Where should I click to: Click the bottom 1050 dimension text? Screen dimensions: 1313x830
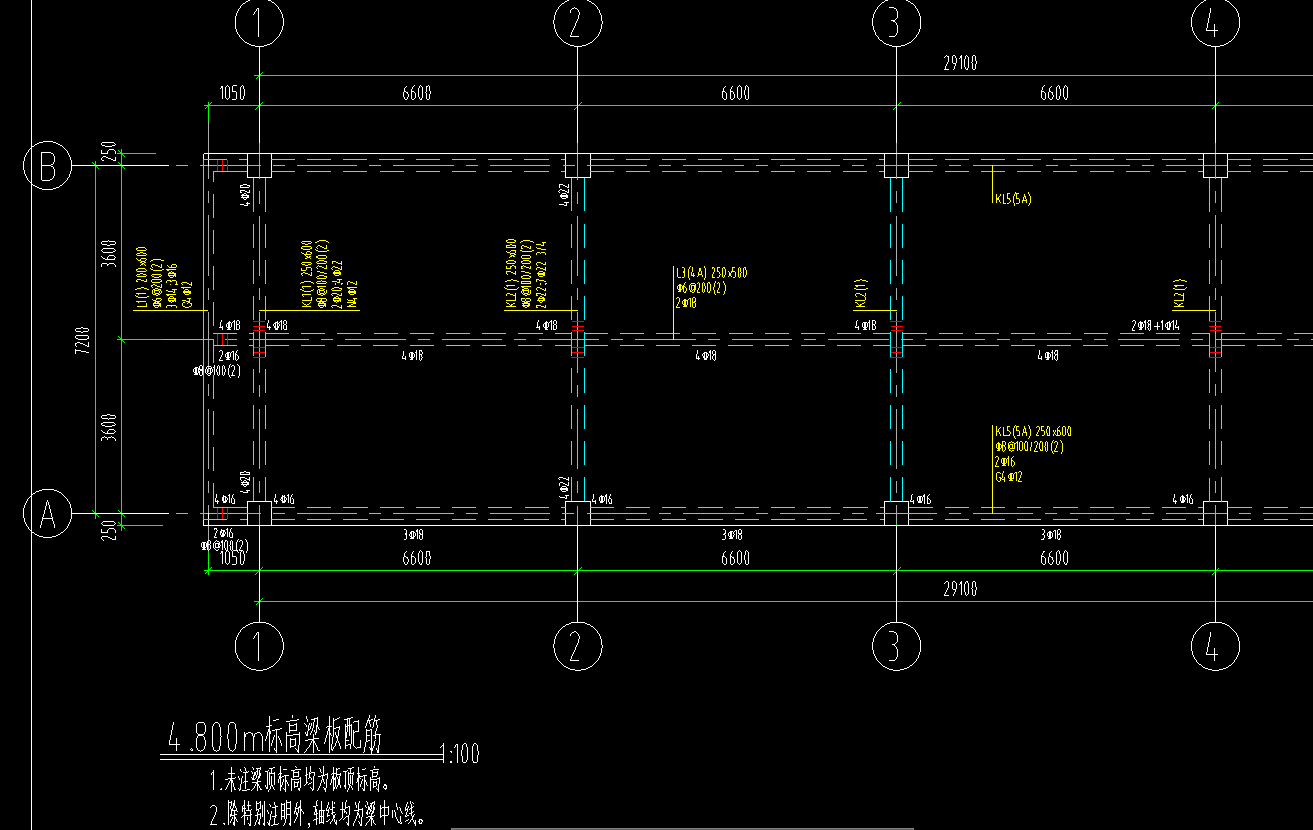click(x=232, y=559)
